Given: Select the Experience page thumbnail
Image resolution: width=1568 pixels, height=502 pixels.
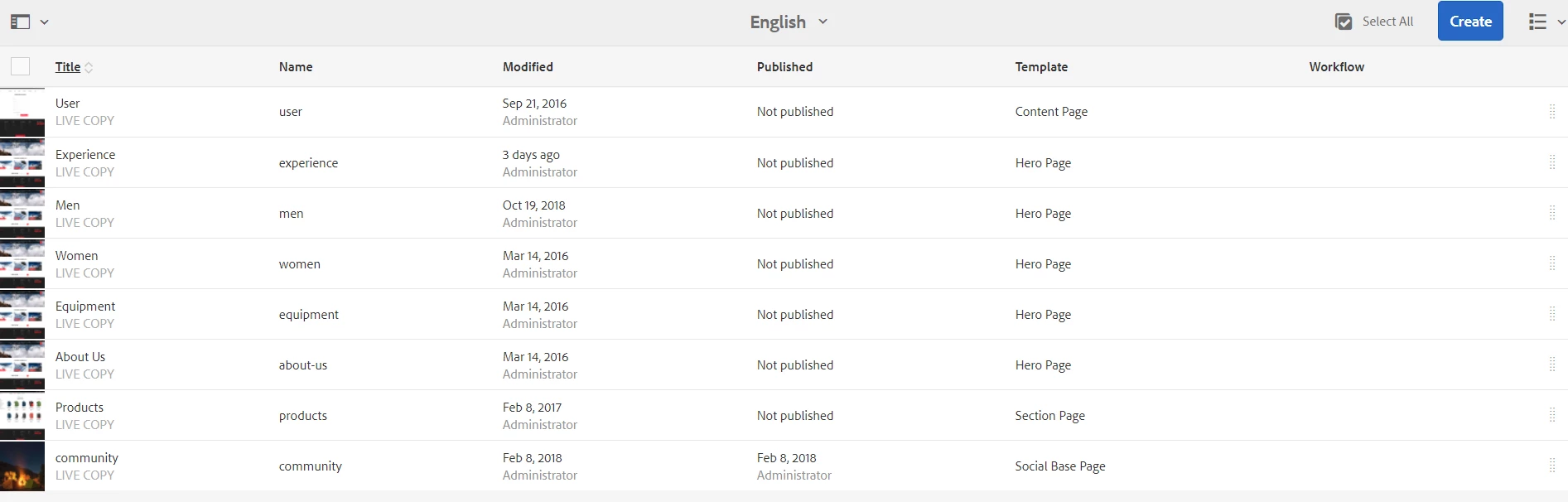Looking at the screenshot, I should coord(22,163).
